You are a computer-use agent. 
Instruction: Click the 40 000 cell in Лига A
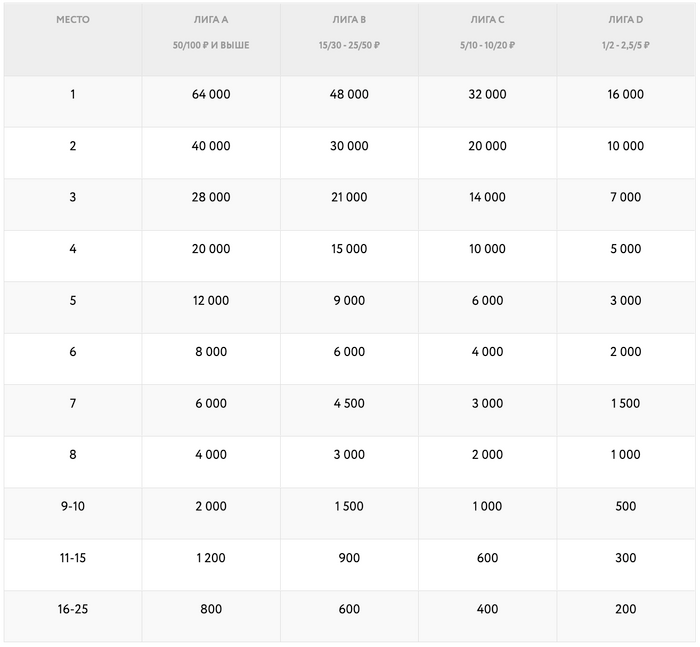point(210,146)
